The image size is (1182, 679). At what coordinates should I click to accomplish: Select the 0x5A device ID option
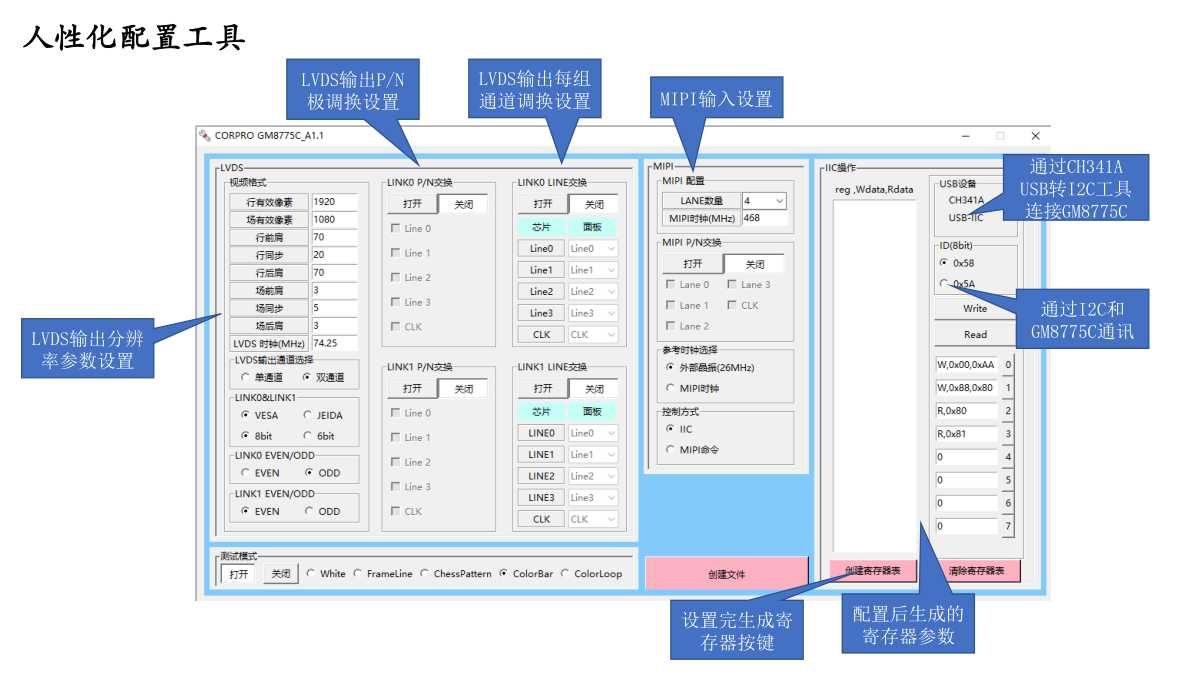(943, 284)
